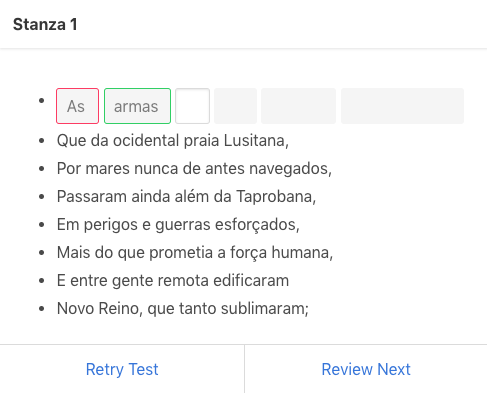Select the line starting 'Passaram ainda além'
This screenshot has width=487, height=393.
(186, 196)
